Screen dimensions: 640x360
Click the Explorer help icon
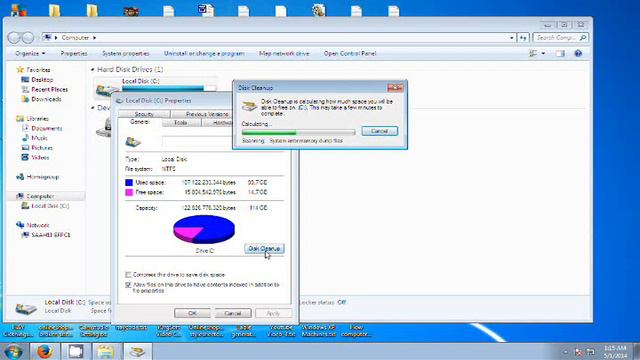578,53
